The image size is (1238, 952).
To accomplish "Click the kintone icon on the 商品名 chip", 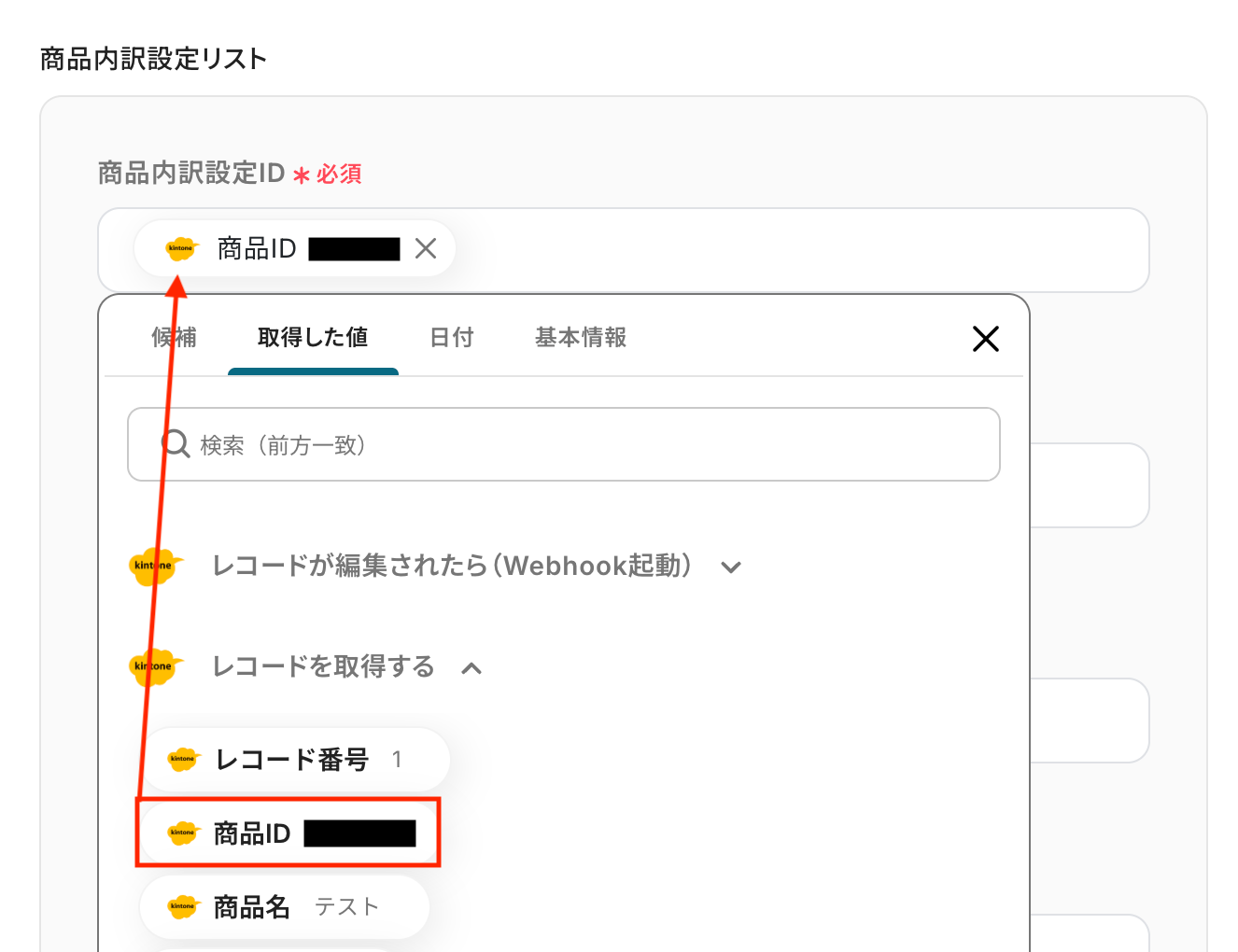I will click(x=183, y=906).
